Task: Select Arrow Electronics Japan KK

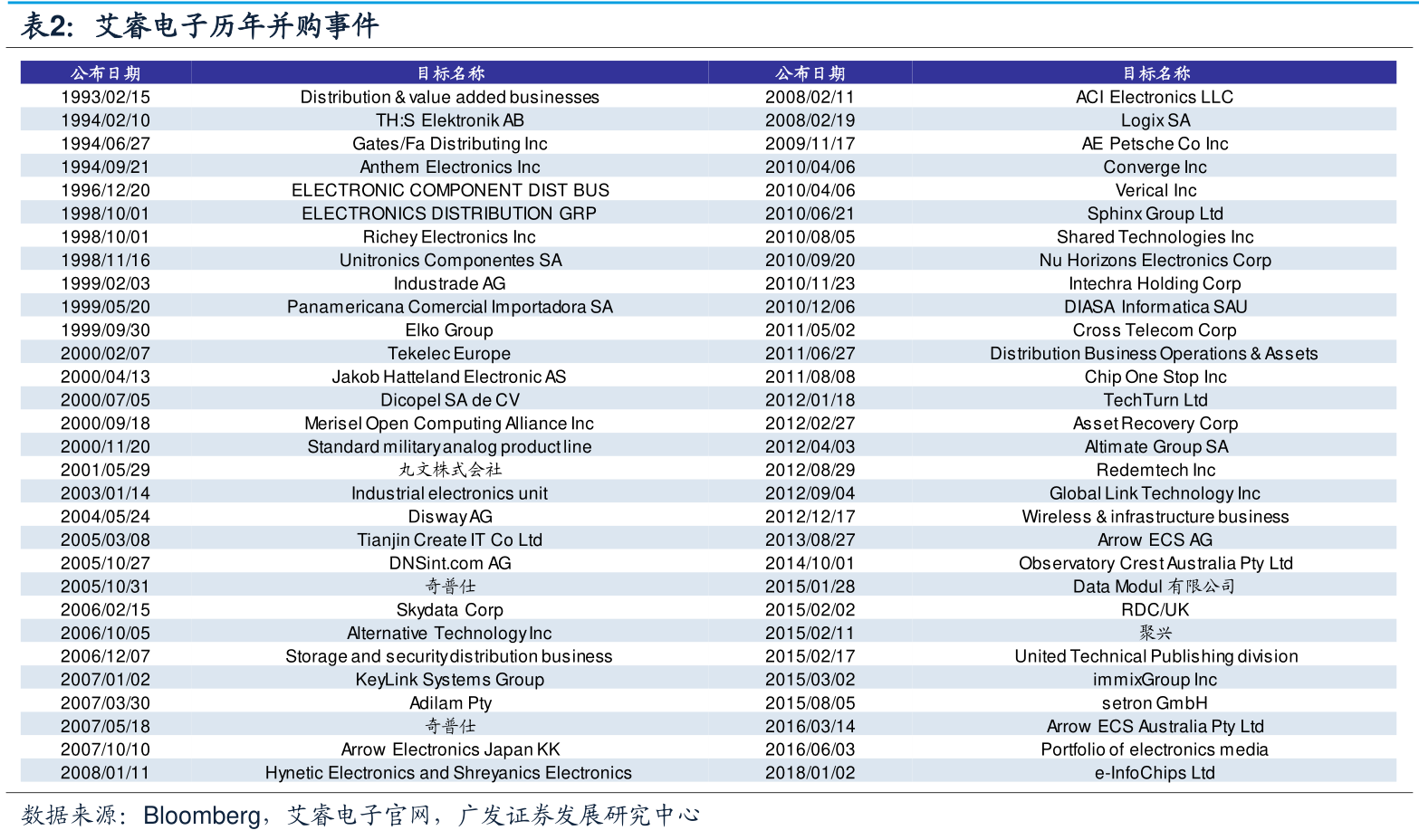Action: [x=450, y=749]
